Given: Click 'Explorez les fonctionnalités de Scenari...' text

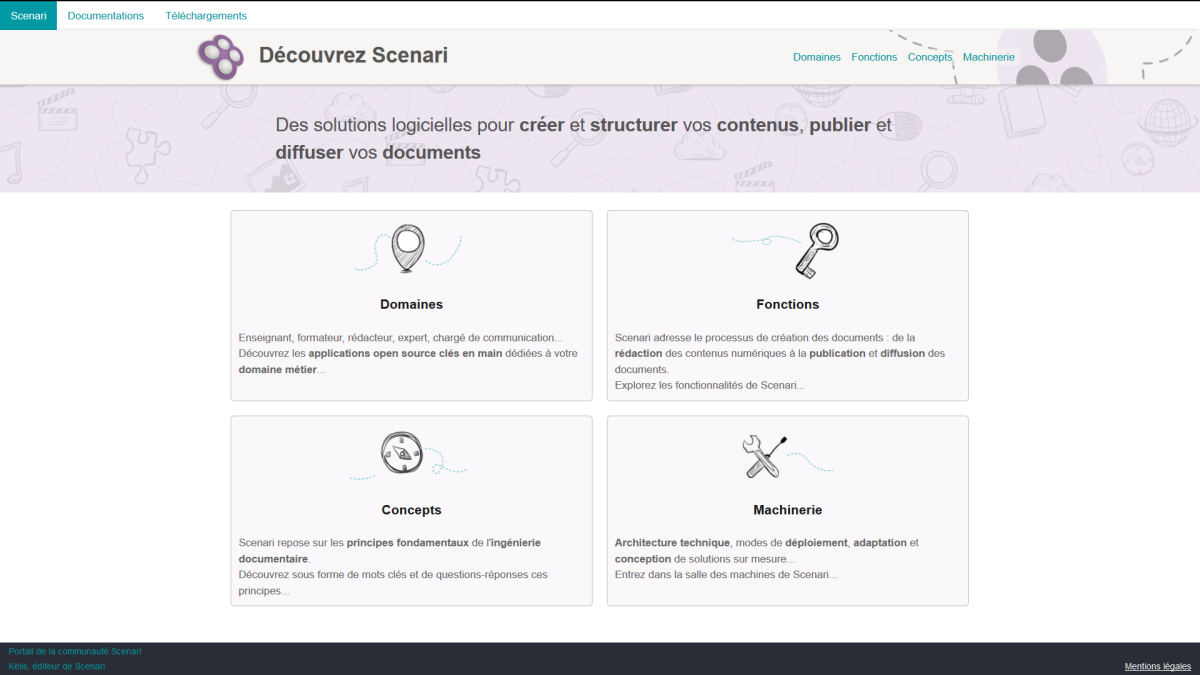Looking at the screenshot, I should coord(710,385).
